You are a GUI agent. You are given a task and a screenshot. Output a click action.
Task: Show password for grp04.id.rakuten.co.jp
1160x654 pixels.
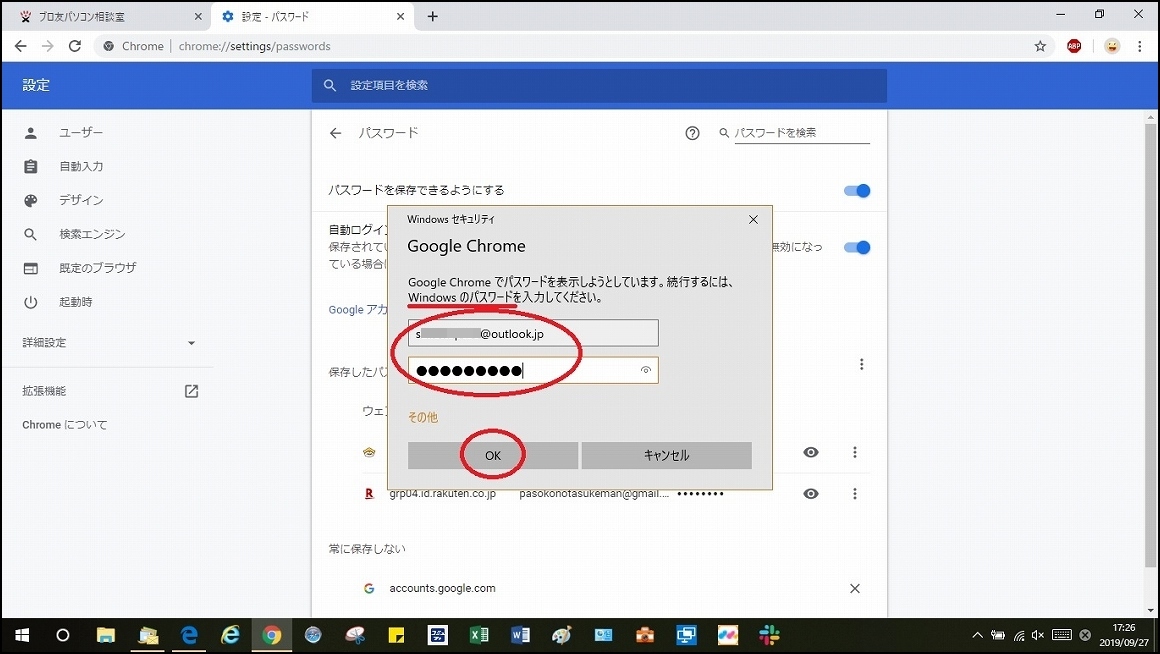point(811,493)
